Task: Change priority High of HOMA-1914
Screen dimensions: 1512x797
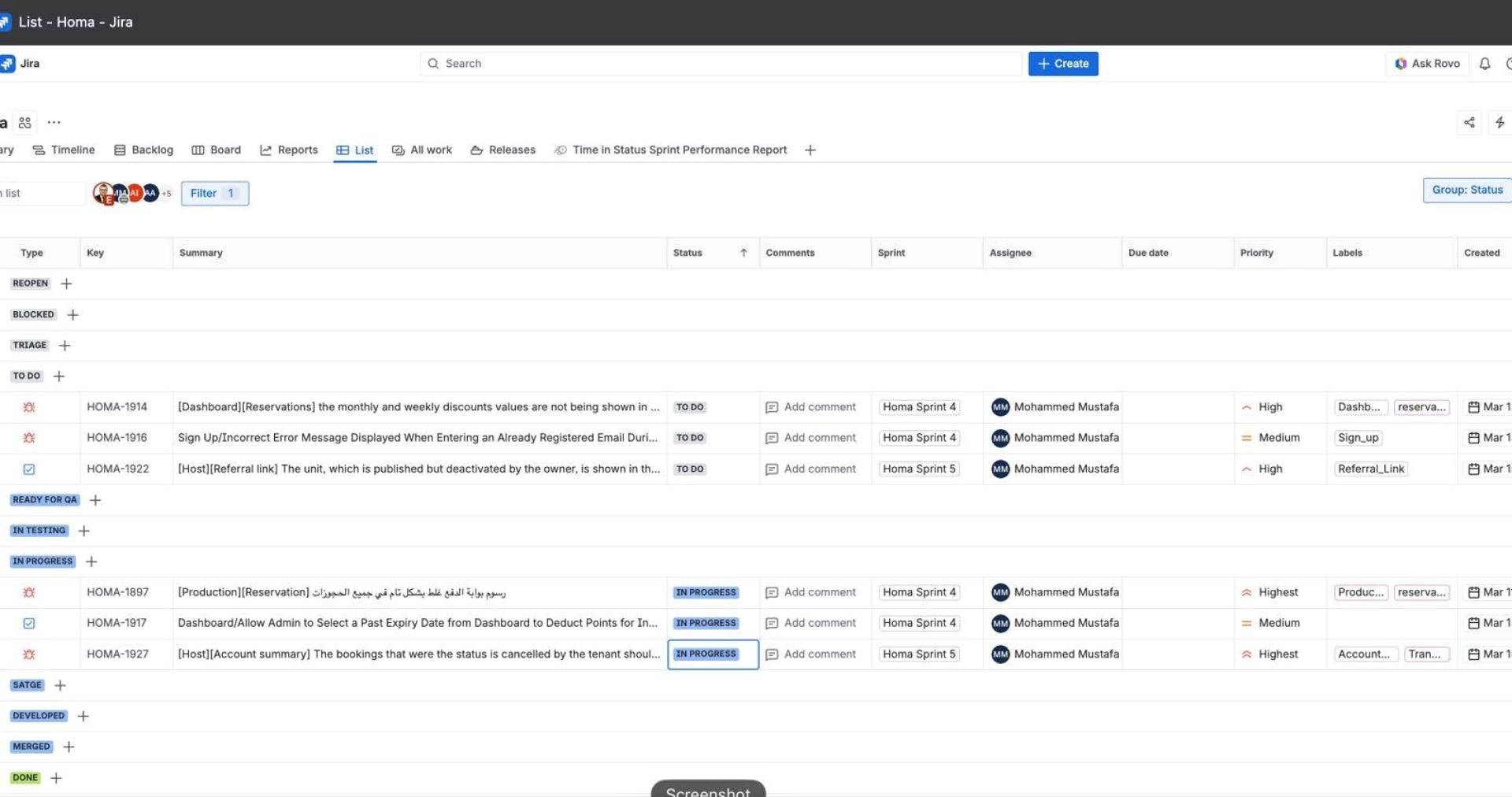Action: 1262,407
